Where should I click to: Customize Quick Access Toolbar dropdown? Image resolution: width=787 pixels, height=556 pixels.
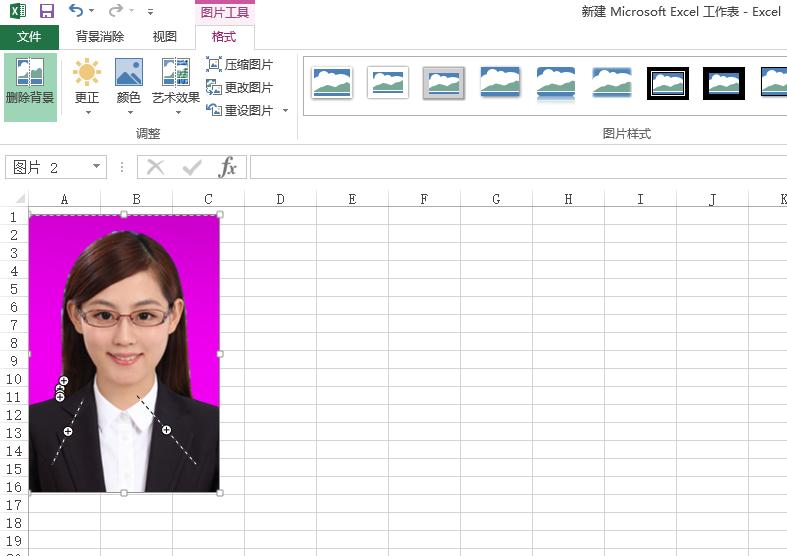point(150,12)
